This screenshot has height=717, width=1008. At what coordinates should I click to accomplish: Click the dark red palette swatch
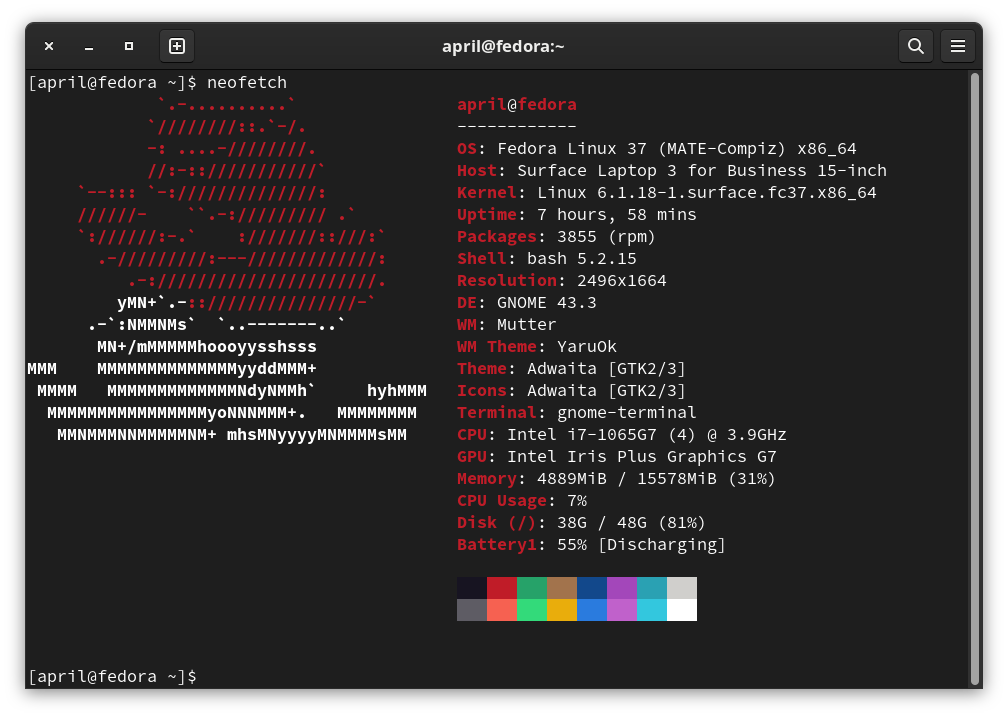click(x=502, y=588)
